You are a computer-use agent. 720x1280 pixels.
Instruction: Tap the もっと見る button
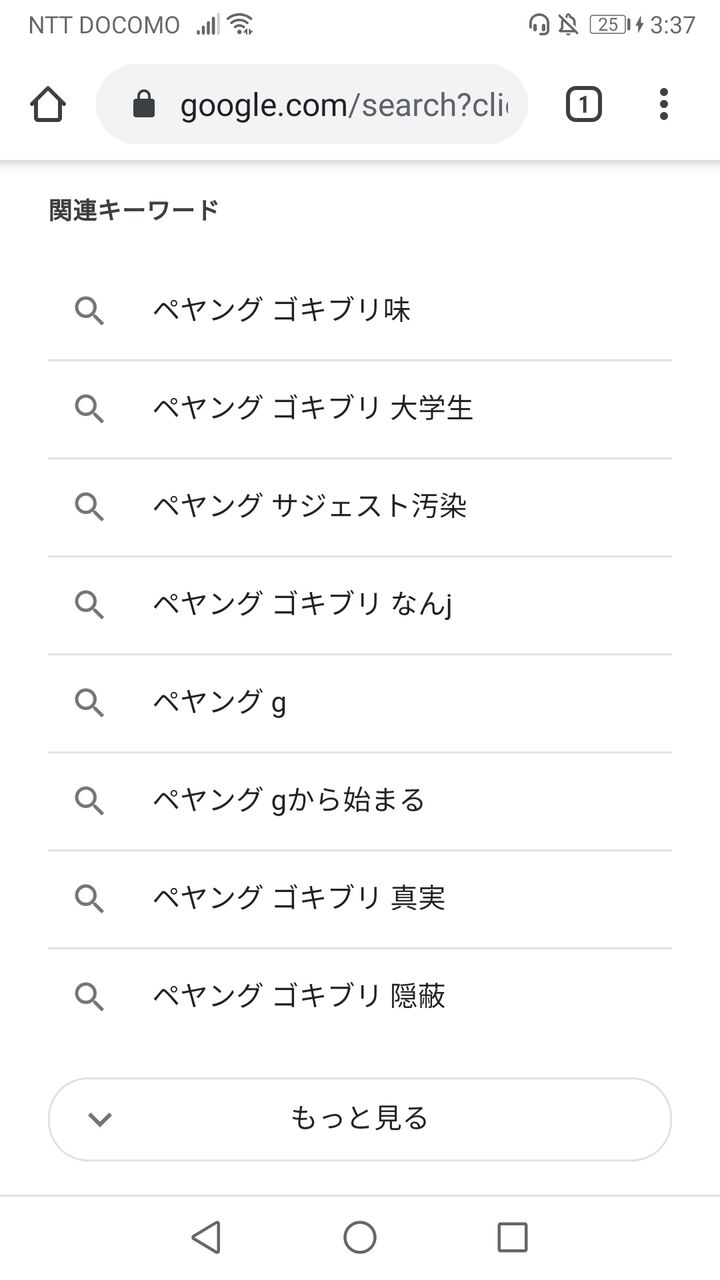pos(360,1119)
